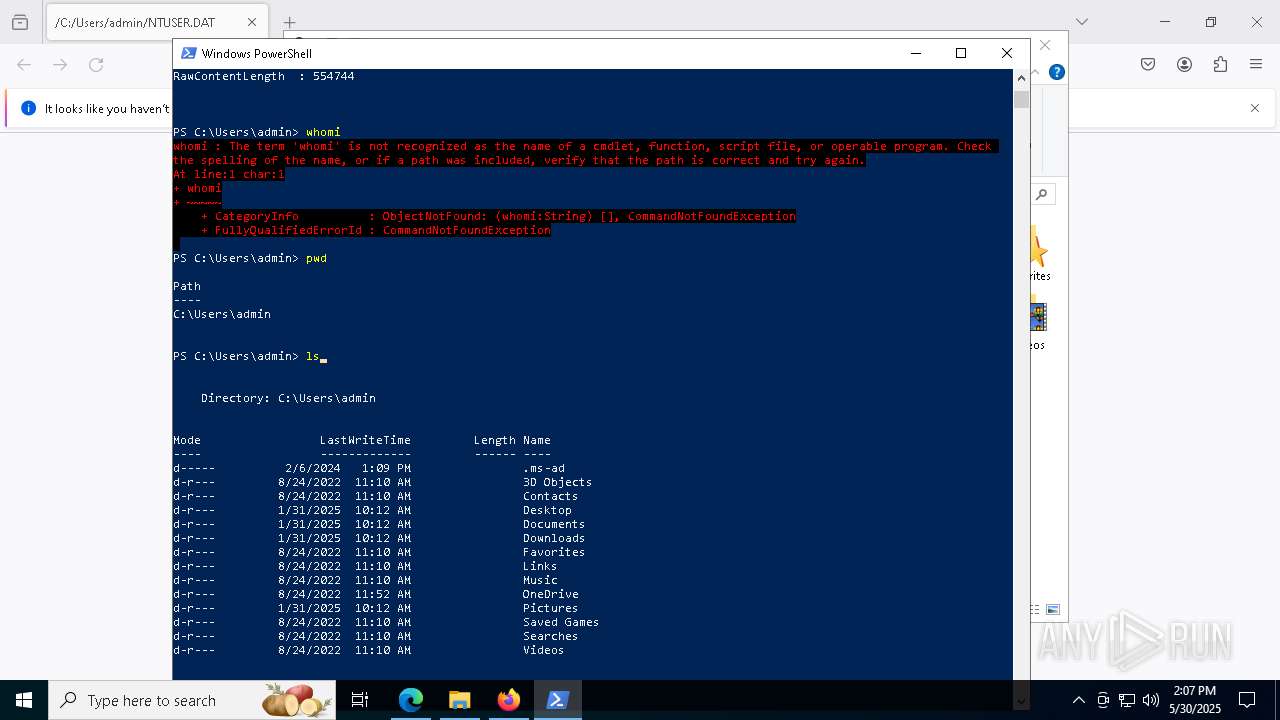
Task: Click the 'Saved Games' directory entry
Action: click(561, 622)
